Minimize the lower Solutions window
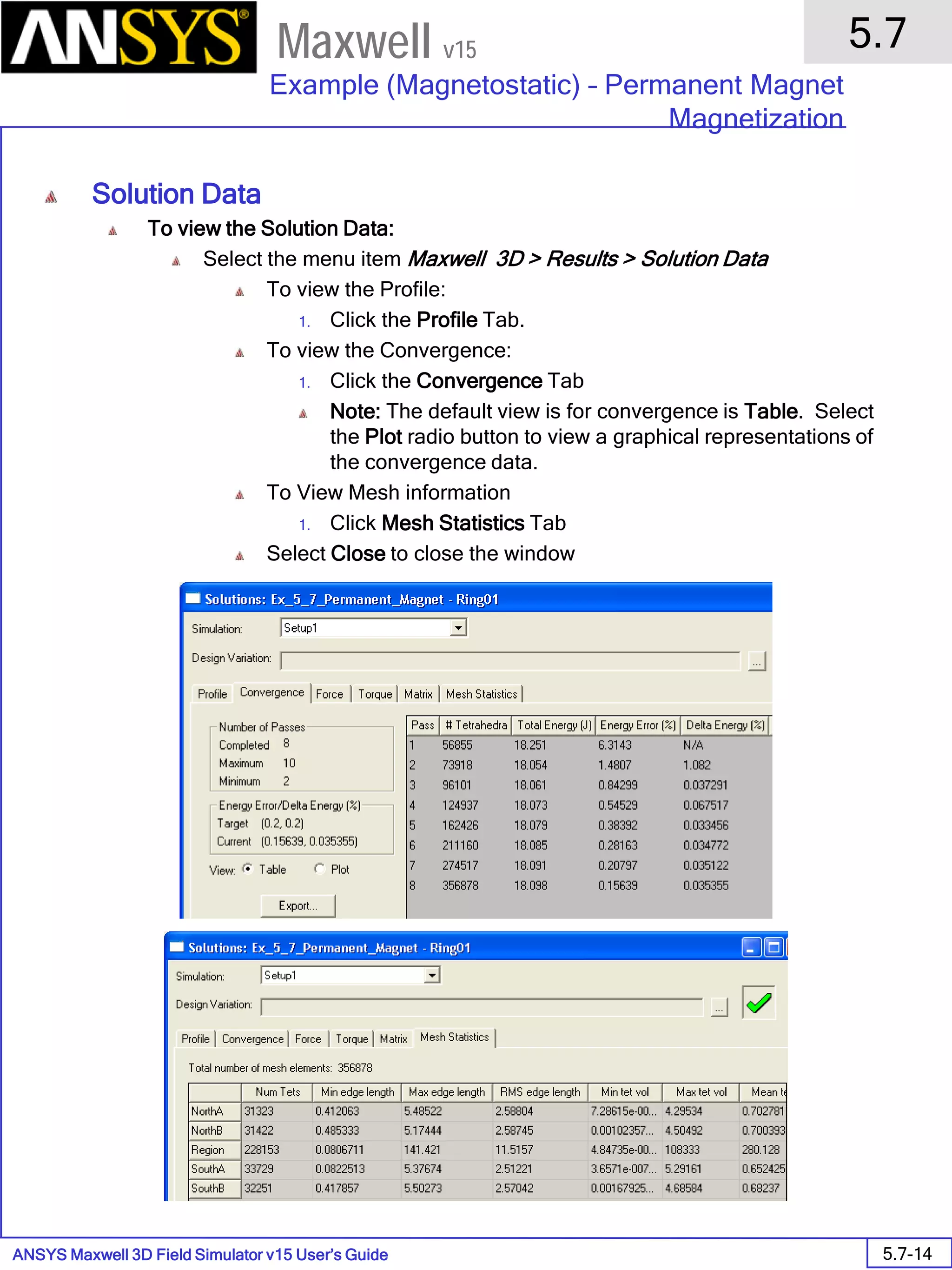Screen dimensions: 952x1270 click(x=751, y=947)
